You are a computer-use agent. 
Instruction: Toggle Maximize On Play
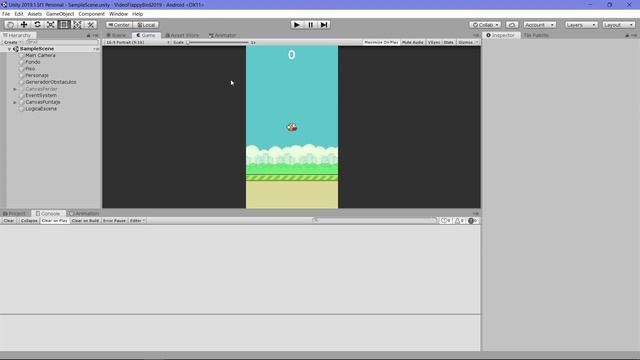(x=381, y=42)
